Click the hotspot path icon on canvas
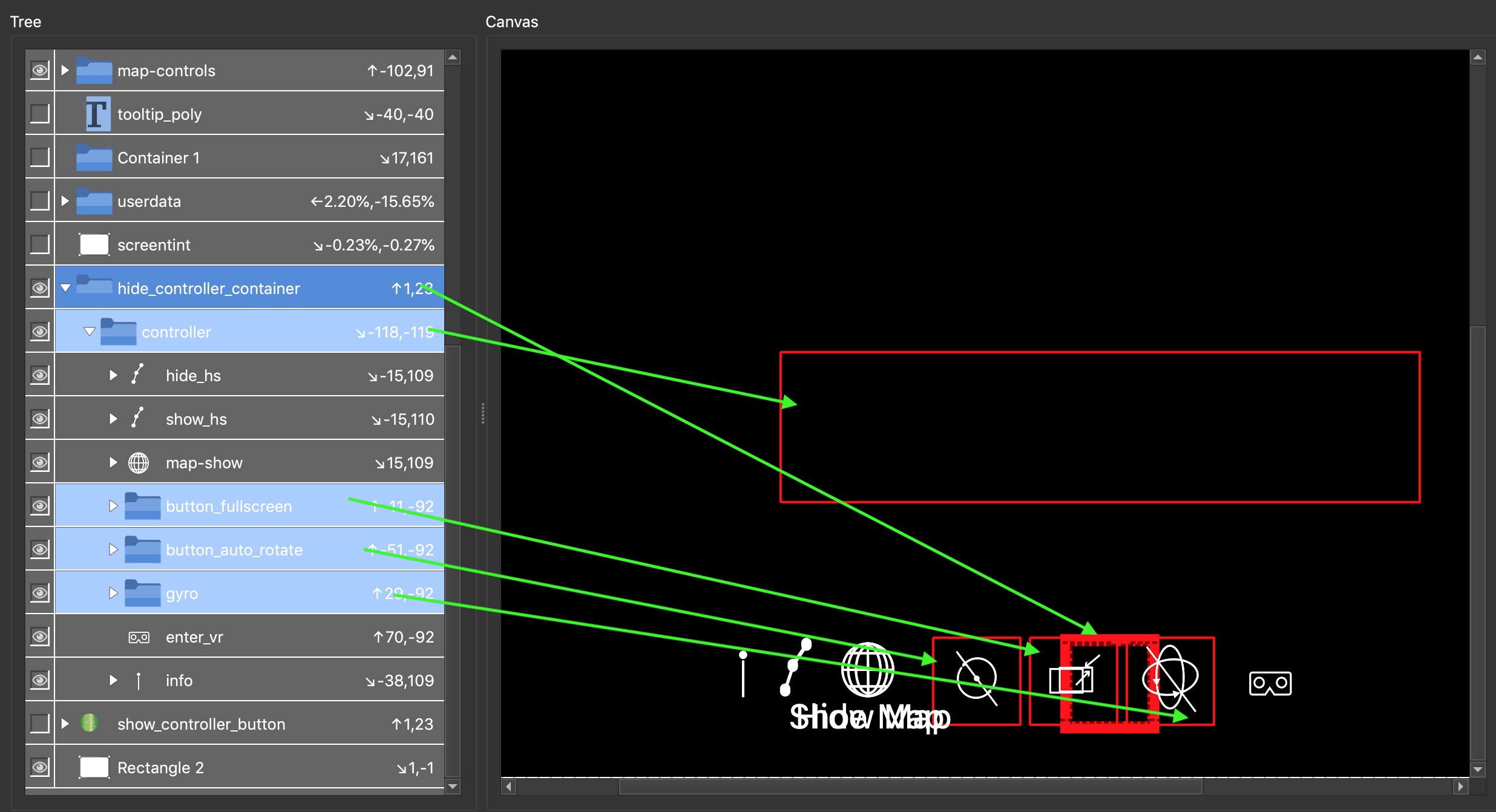Viewport: 1496px width, 812px height. (x=795, y=667)
